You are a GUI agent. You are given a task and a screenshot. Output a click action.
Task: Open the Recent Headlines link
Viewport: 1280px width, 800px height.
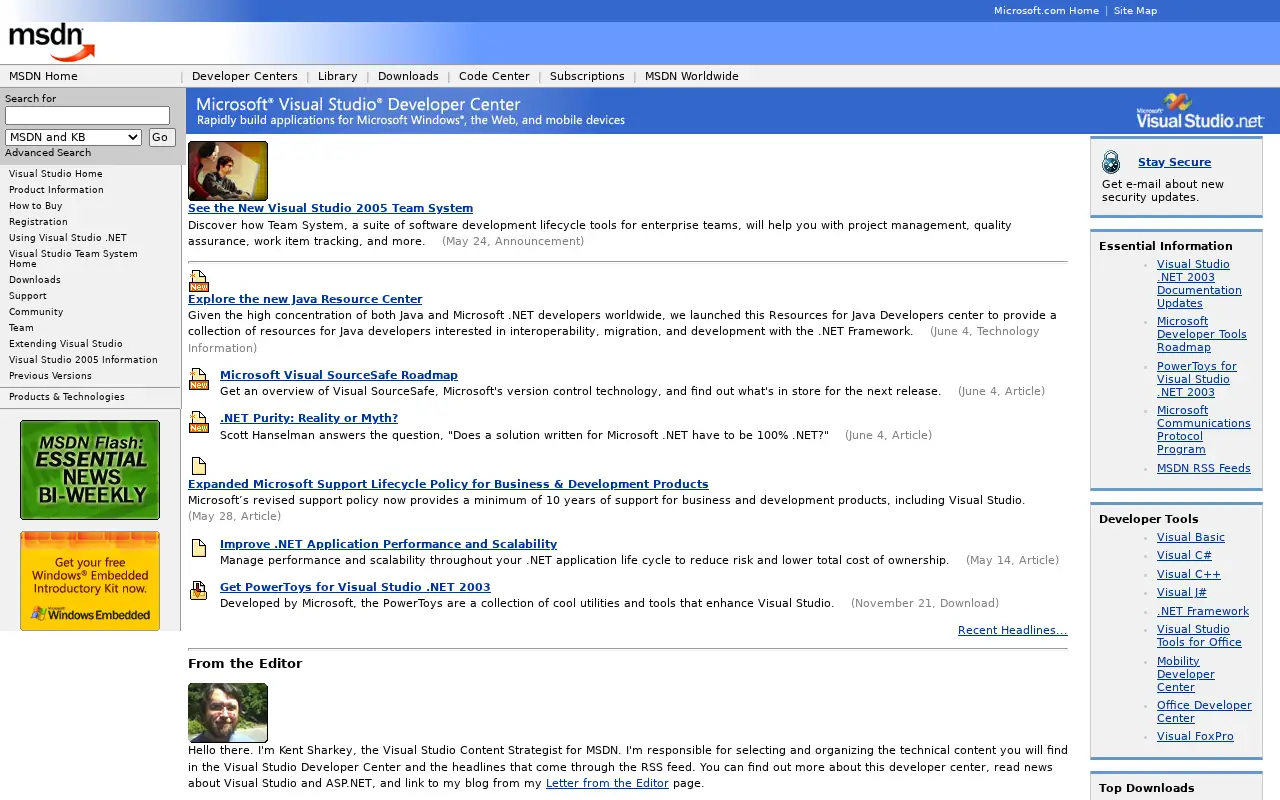(1013, 630)
